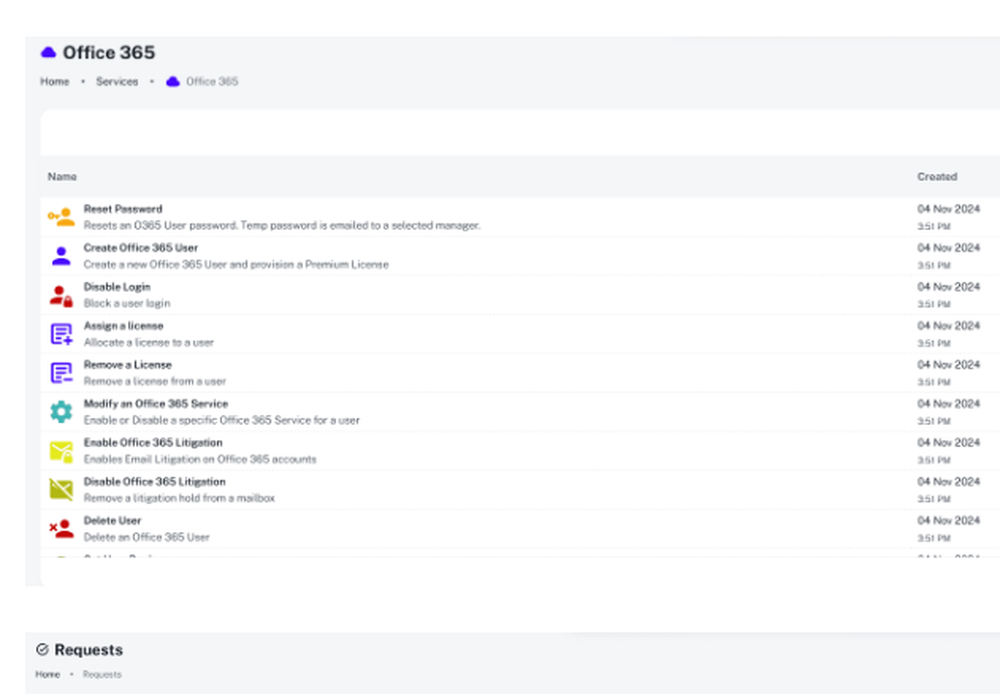Sort by the Created column header
1000x694 pixels.
point(937,177)
